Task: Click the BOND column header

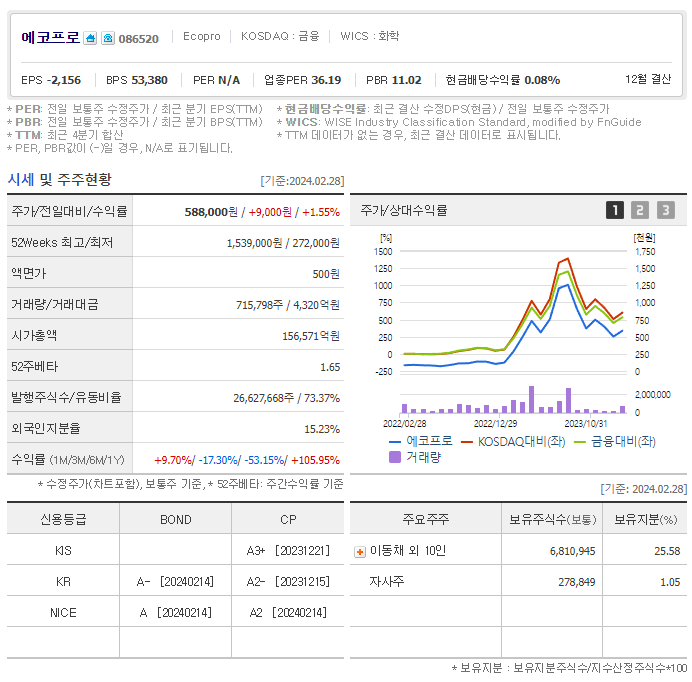Action: click(176, 520)
